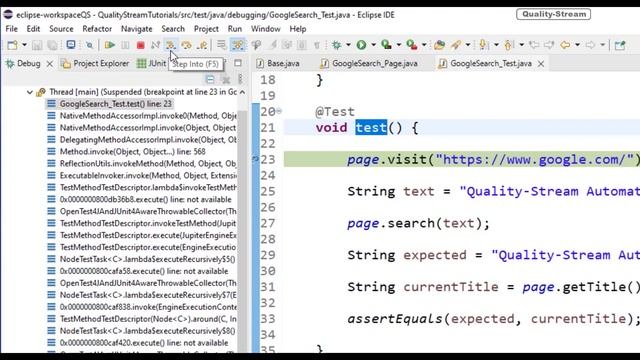Open the Debug launch dropdown arrow

click(348, 45)
